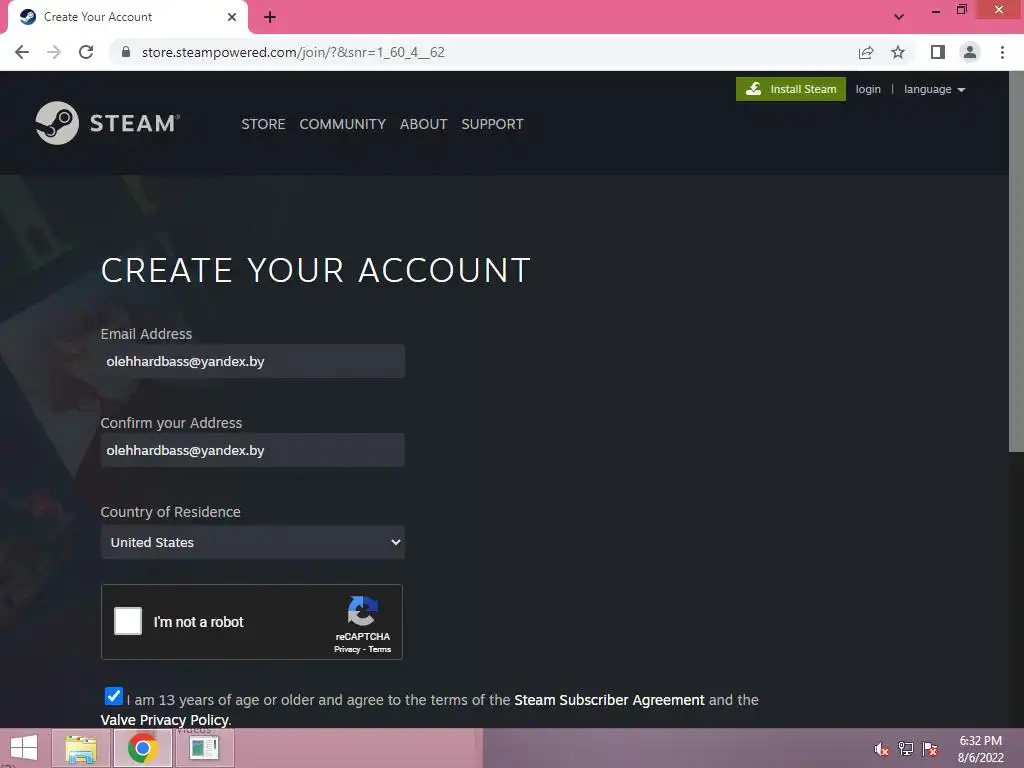Click the muted volume tray icon

tap(881, 749)
